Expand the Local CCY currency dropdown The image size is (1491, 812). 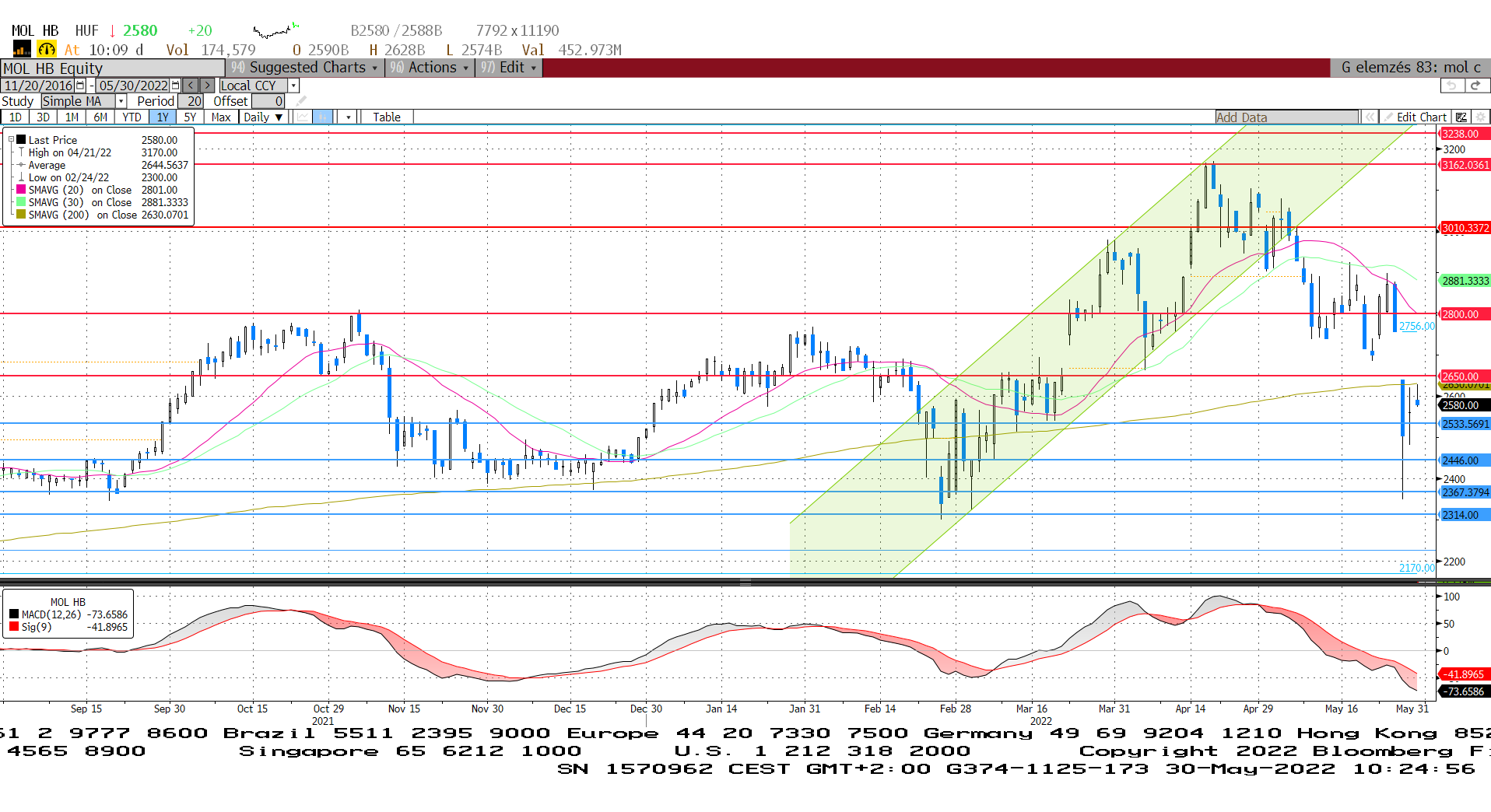click(x=293, y=86)
